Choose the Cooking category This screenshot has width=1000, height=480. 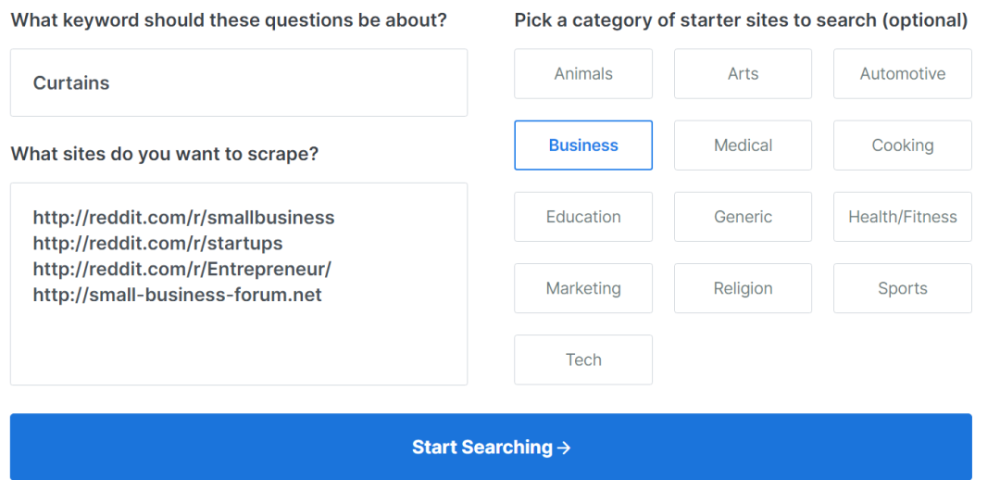[x=902, y=146]
